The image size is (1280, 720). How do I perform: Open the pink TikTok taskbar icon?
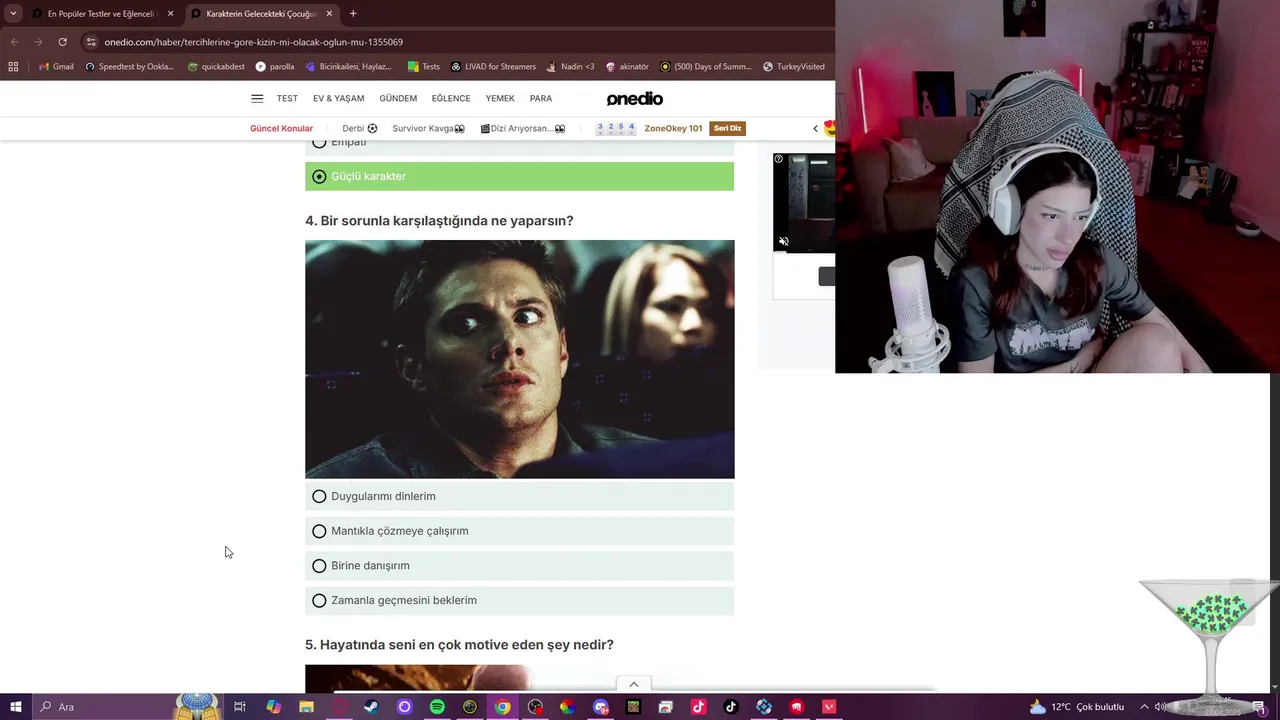[x=698, y=707]
